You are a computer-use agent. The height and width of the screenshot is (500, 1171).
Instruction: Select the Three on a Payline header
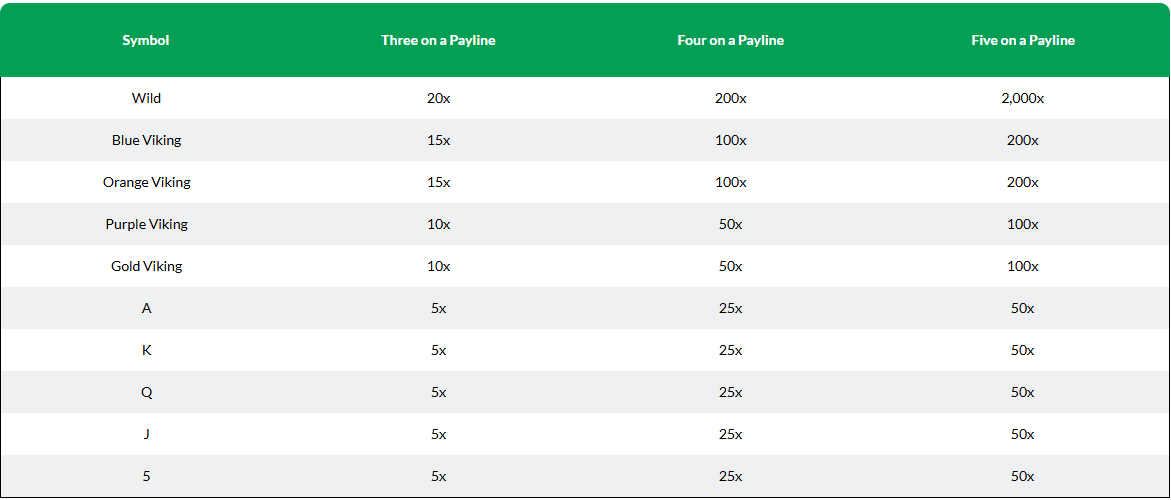click(438, 40)
